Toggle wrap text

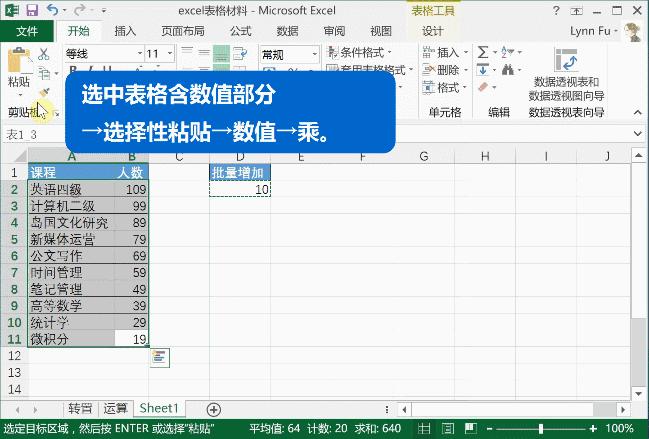pyautogui.click(x=240, y=53)
